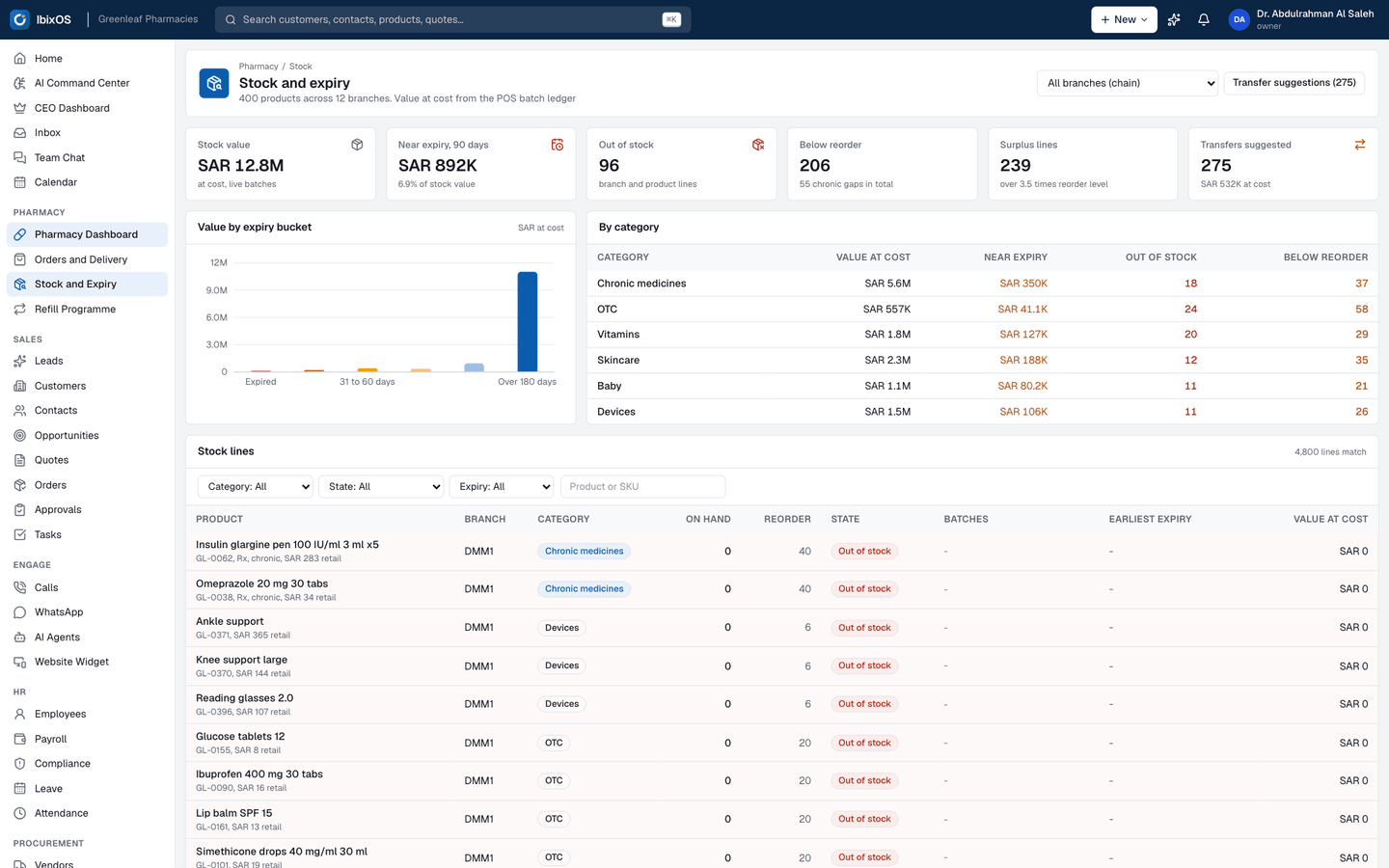Click Ibuprofen 400 mg 30 tabs product
The width and height of the screenshot is (1389, 868).
(259, 774)
